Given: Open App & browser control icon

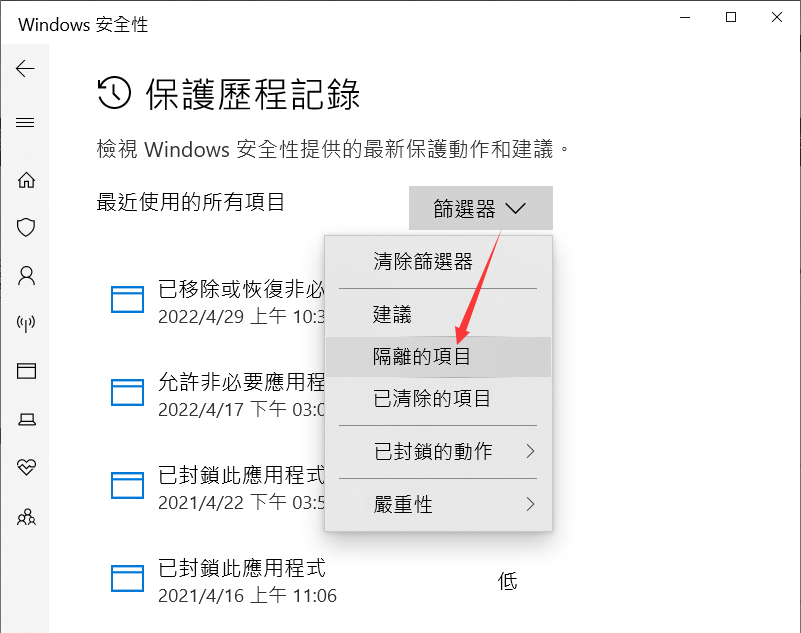Looking at the screenshot, I should 26,371.
